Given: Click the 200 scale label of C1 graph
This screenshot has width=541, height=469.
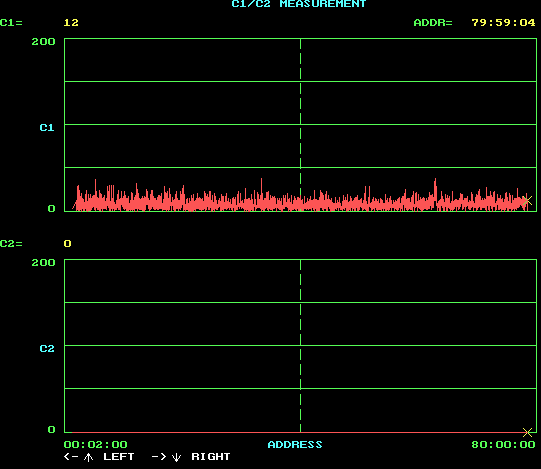Looking at the screenshot, I should click(x=43, y=42).
